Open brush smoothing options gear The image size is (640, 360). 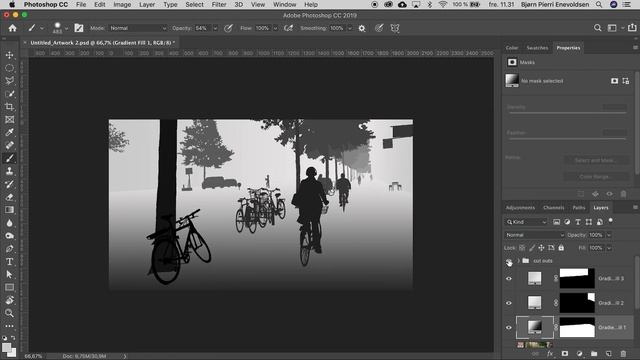(x=362, y=28)
